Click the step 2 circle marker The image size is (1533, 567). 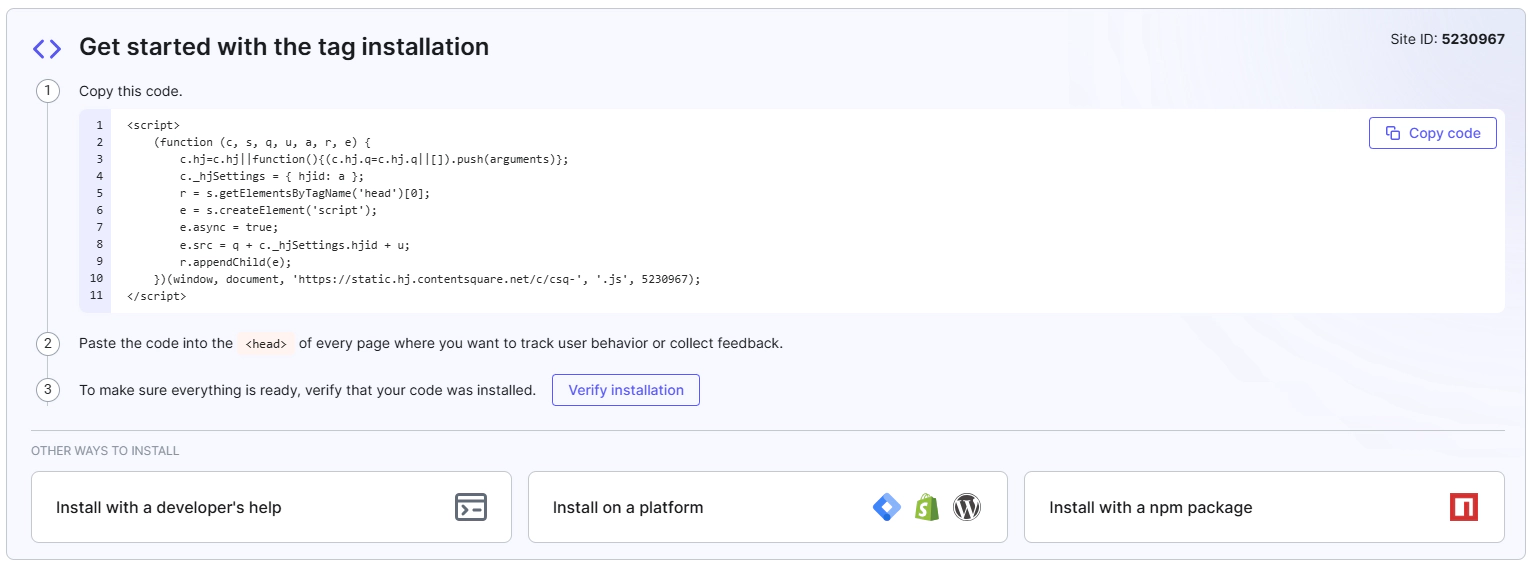click(47, 343)
